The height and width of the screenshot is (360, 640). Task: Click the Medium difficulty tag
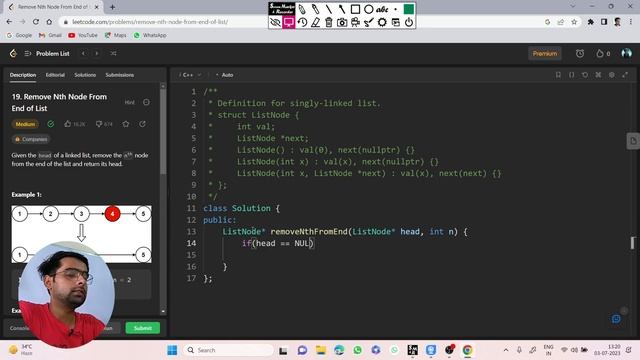pyautogui.click(x=25, y=124)
